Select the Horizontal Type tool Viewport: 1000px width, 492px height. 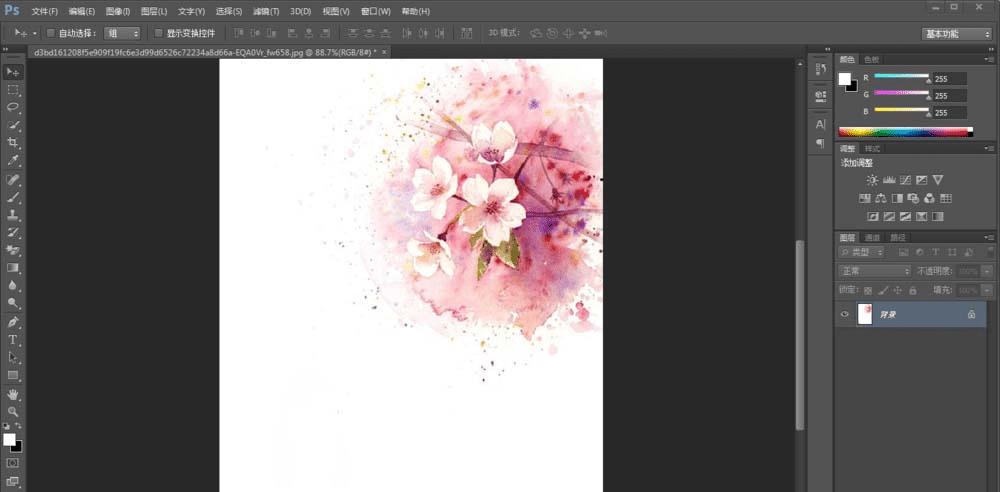(13, 340)
